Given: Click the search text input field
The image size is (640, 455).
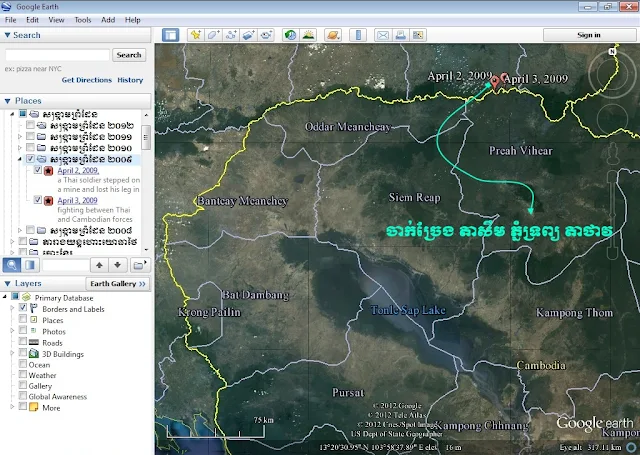Looking at the screenshot, I should point(57,55).
